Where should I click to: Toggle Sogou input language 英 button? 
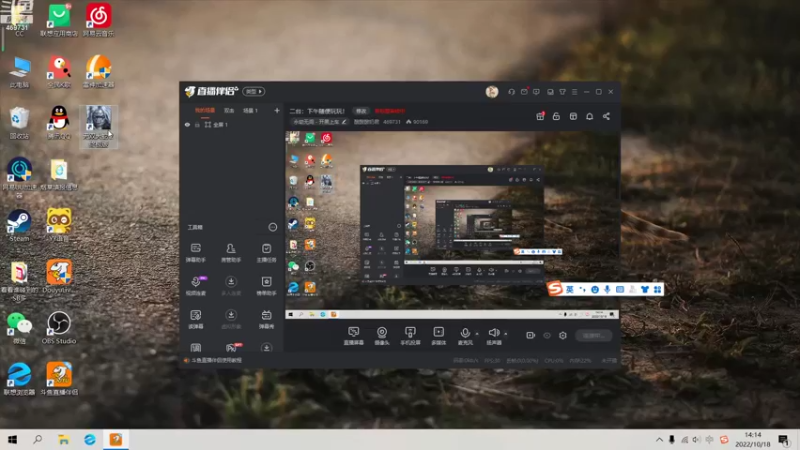point(569,289)
